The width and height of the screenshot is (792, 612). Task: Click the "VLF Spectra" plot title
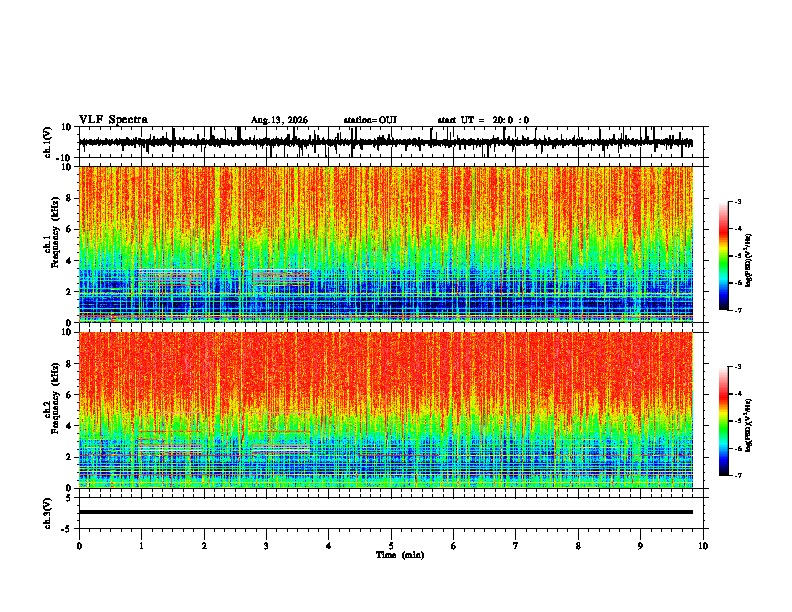[113, 120]
